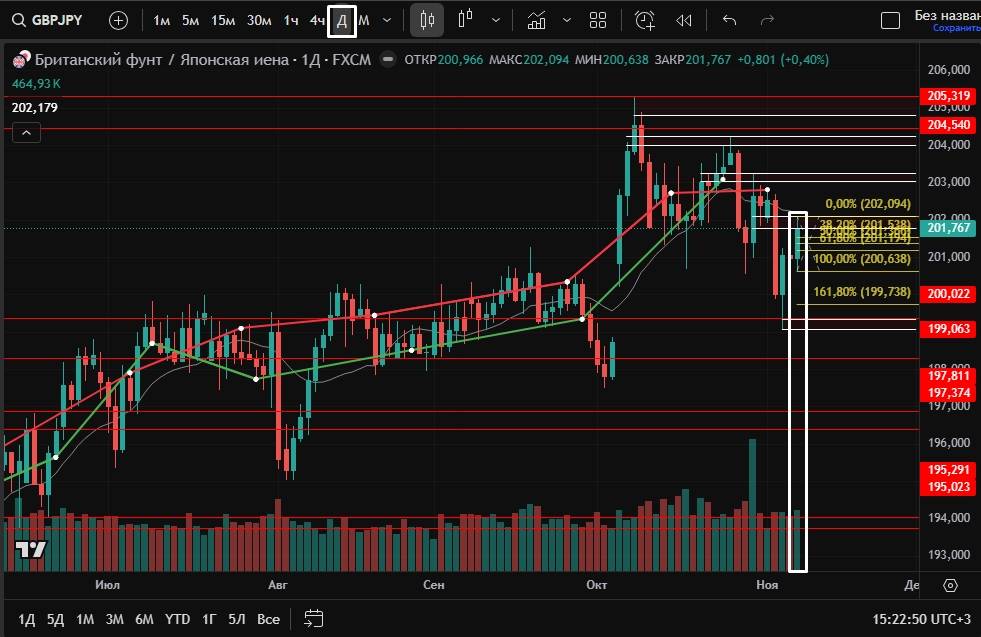Open the layout templates grid icon

(598, 20)
